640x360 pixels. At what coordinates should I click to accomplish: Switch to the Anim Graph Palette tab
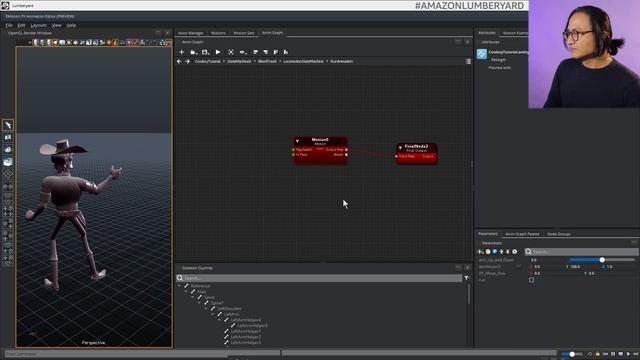[522, 234]
